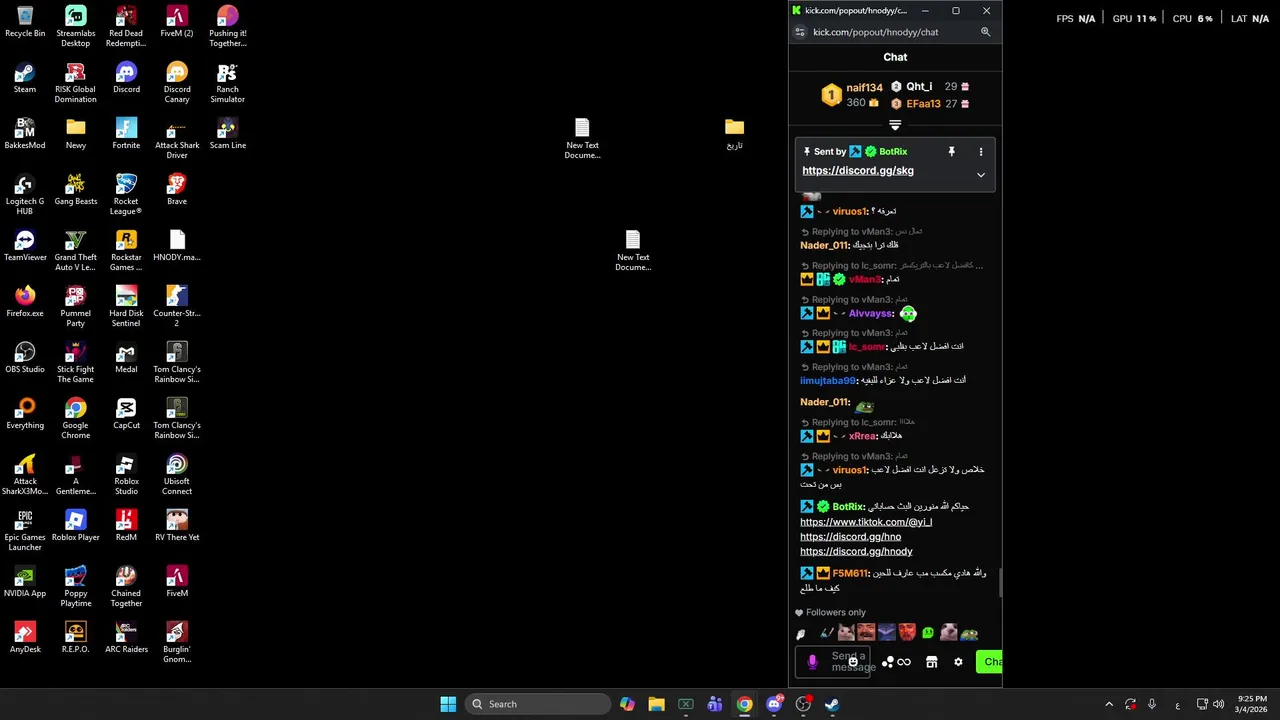Select the BakkesMod desktop icon
Viewport: 1280px width, 720px height.
coord(25,134)
